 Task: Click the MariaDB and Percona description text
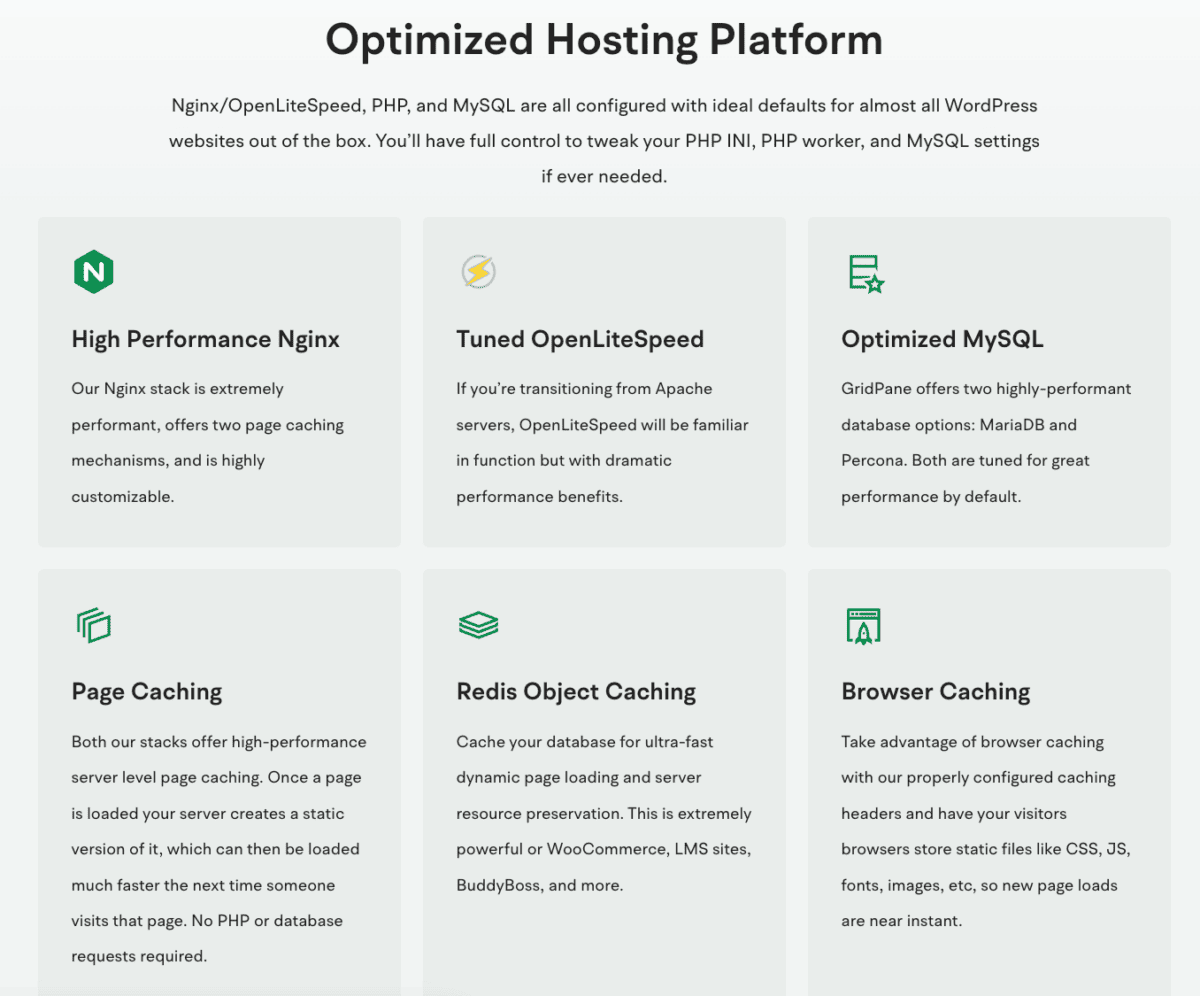(x=986, y=442)
